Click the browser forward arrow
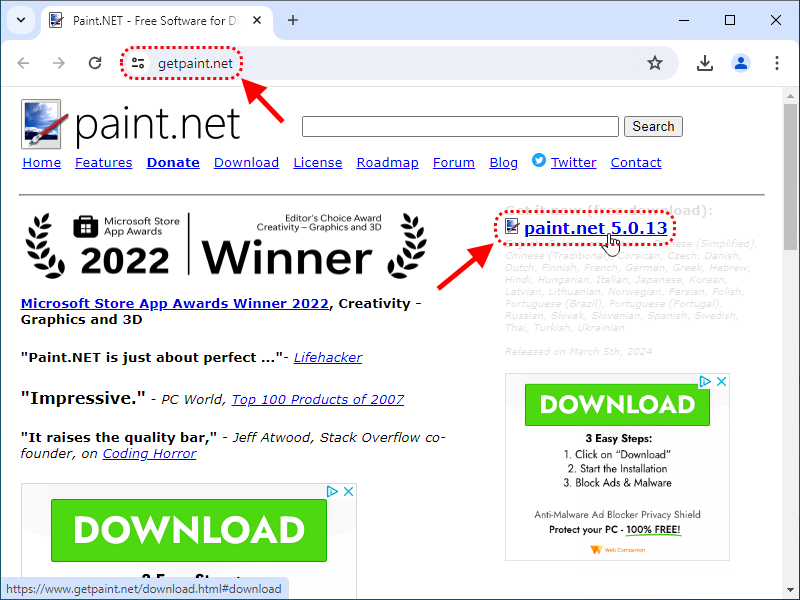This screenshot has height=600, width=800. tap(59, 63)
